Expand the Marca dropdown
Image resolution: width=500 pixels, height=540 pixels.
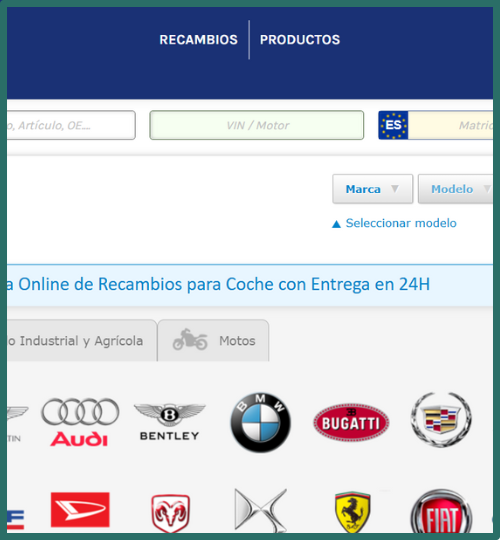click(373, 189)
